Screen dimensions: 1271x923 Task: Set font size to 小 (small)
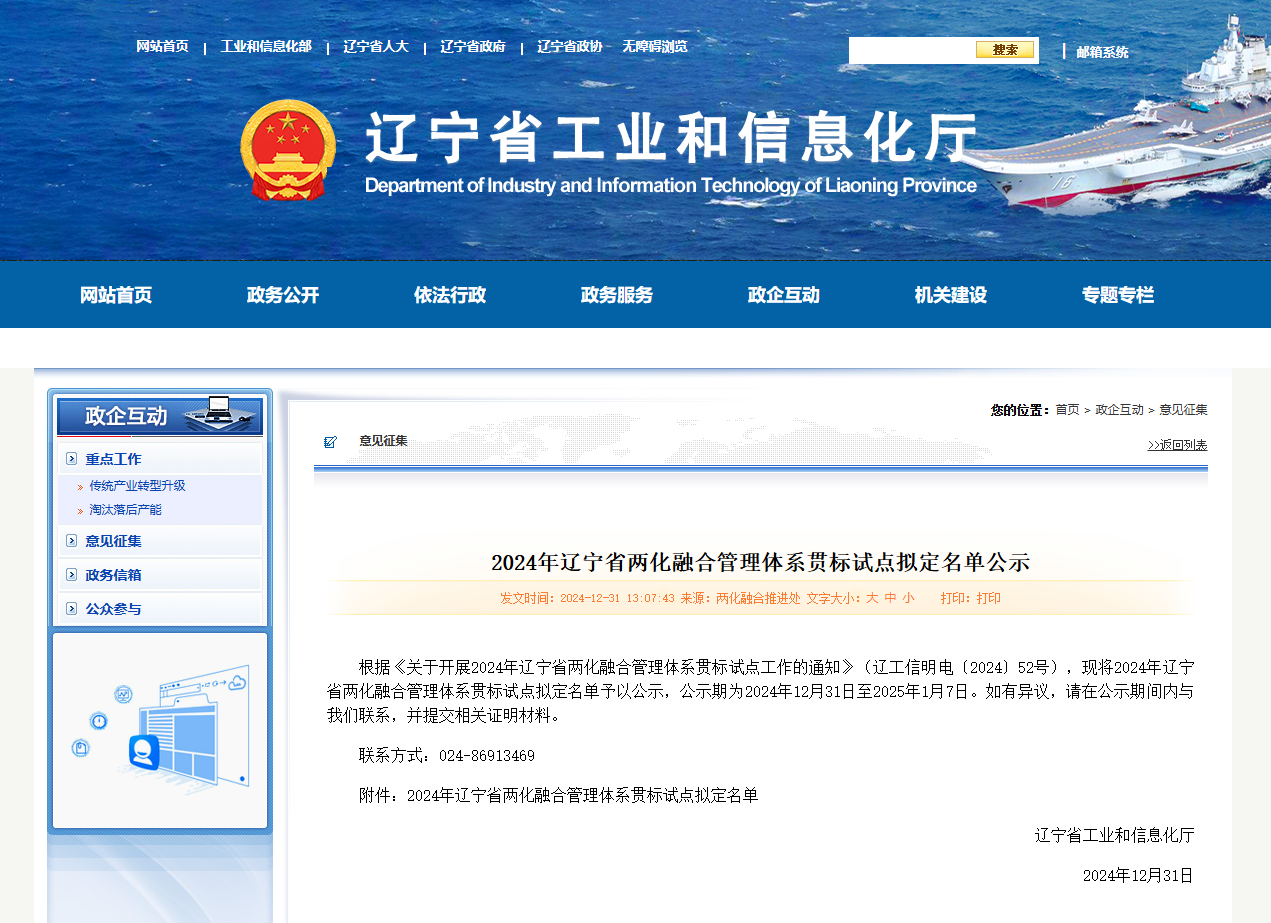coord(908,598)
